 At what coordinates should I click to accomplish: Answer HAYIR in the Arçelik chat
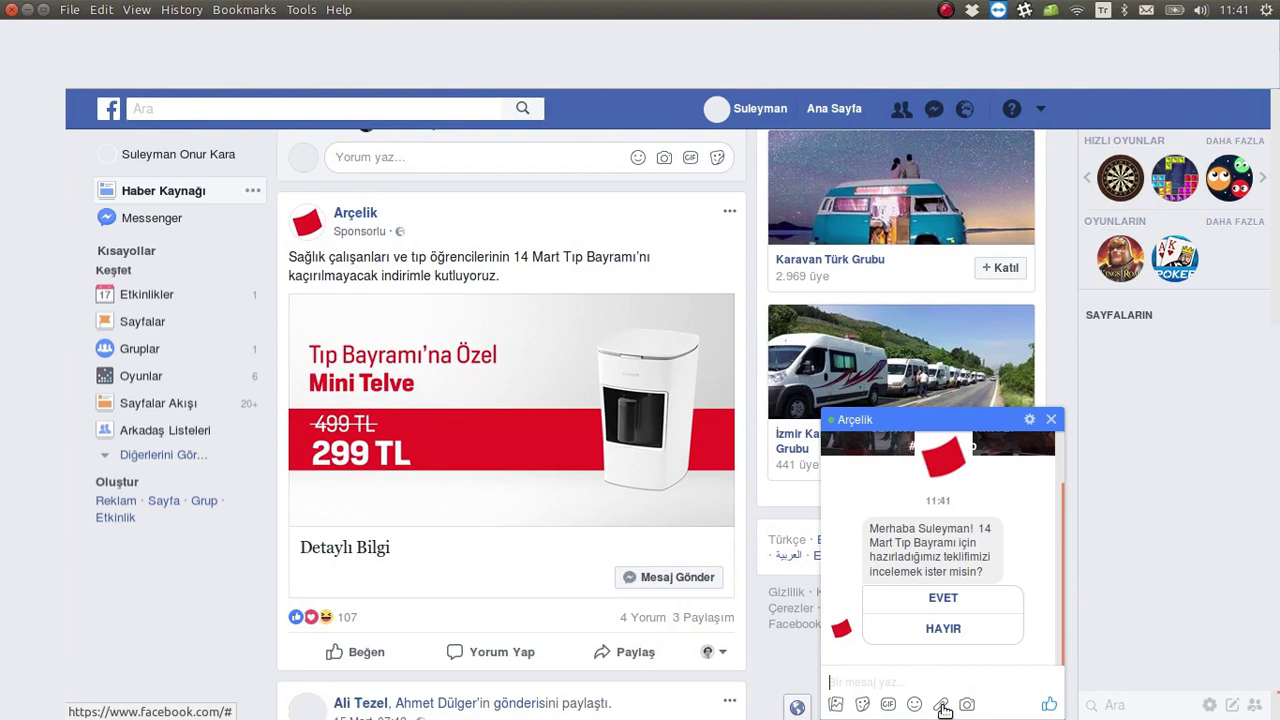[x=943, y=629]
